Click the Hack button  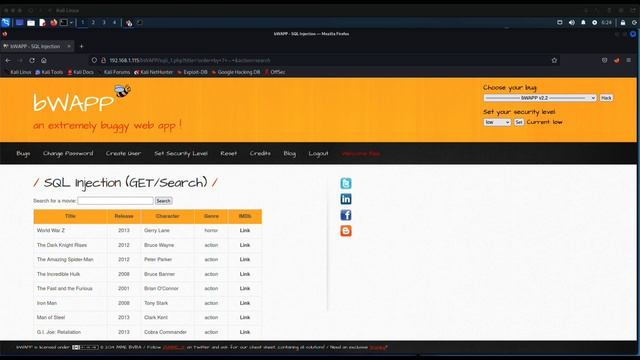point(606,98)
